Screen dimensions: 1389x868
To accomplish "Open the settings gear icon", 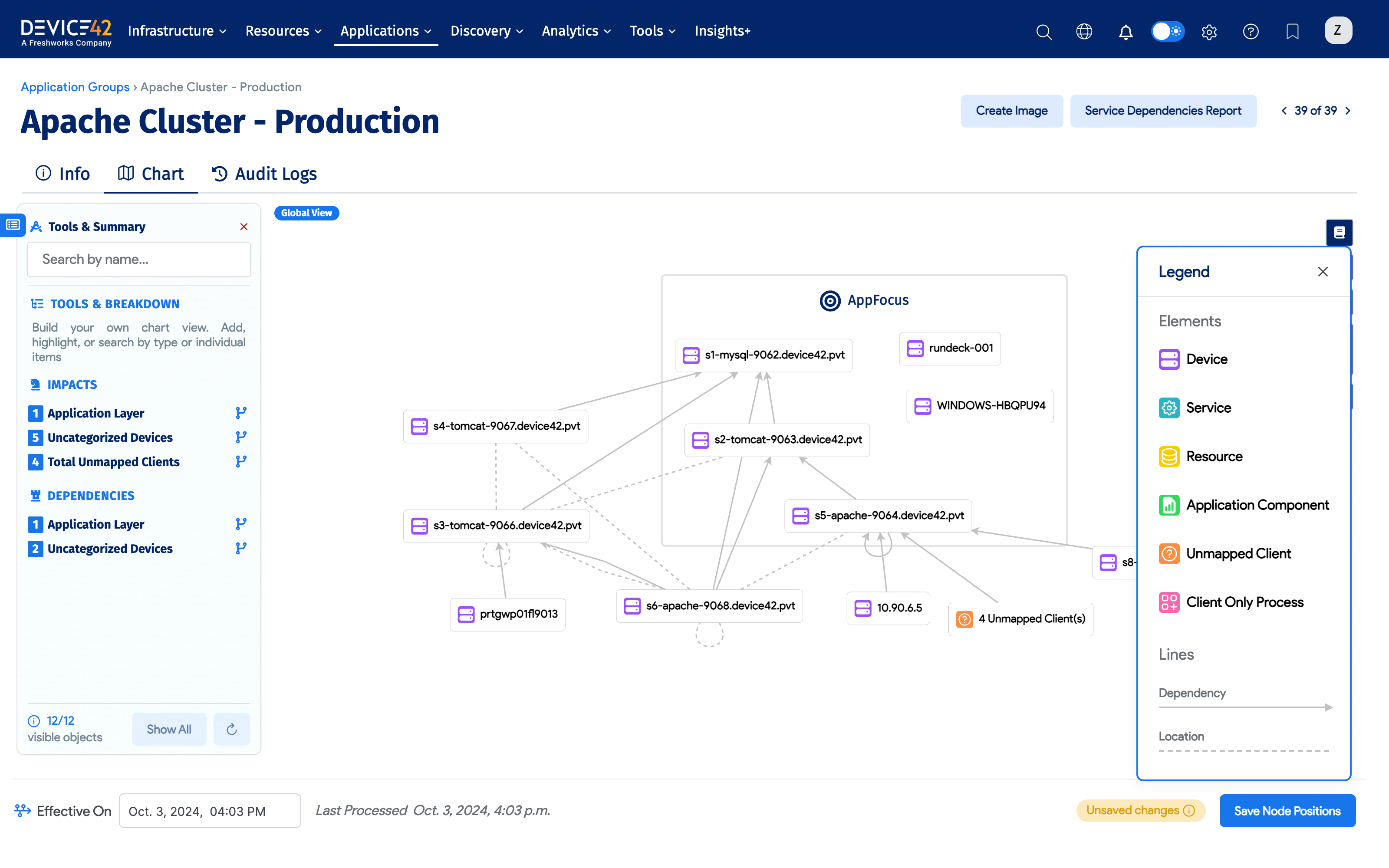I will point(1209,32).
